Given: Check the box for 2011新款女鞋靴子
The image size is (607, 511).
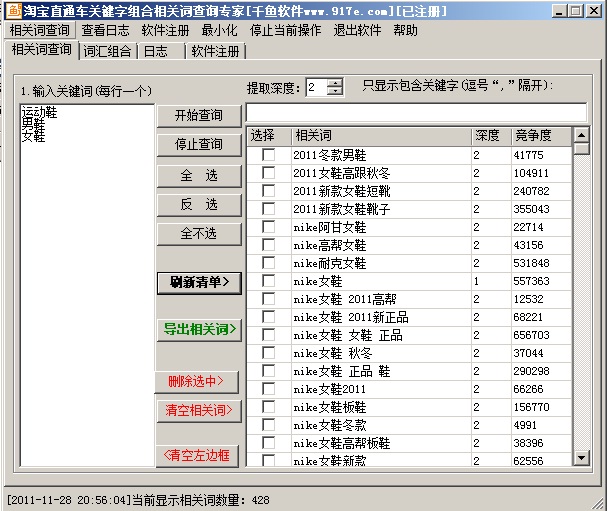Looking at the screenshot, I should pos(268,209).
